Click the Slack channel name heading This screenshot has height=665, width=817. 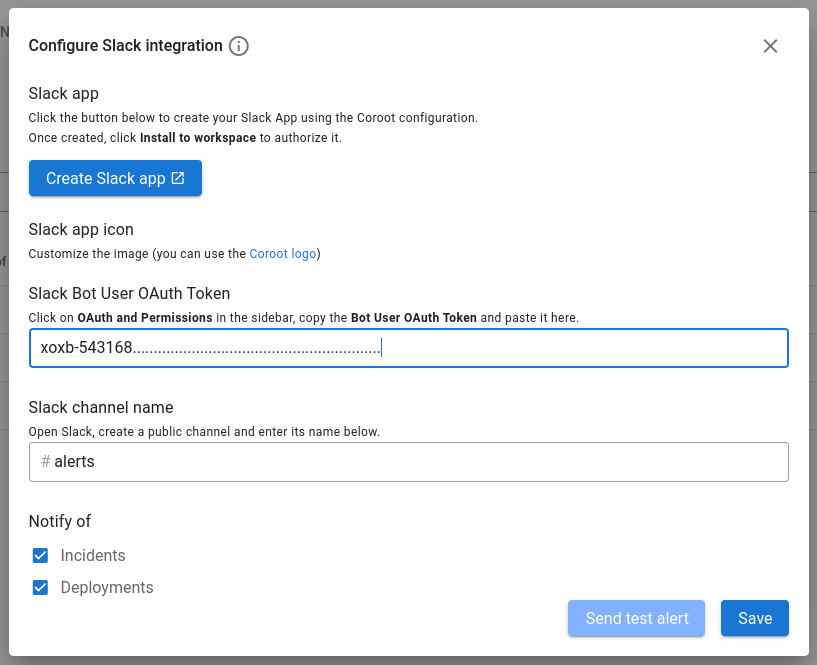tap(101, 407)
